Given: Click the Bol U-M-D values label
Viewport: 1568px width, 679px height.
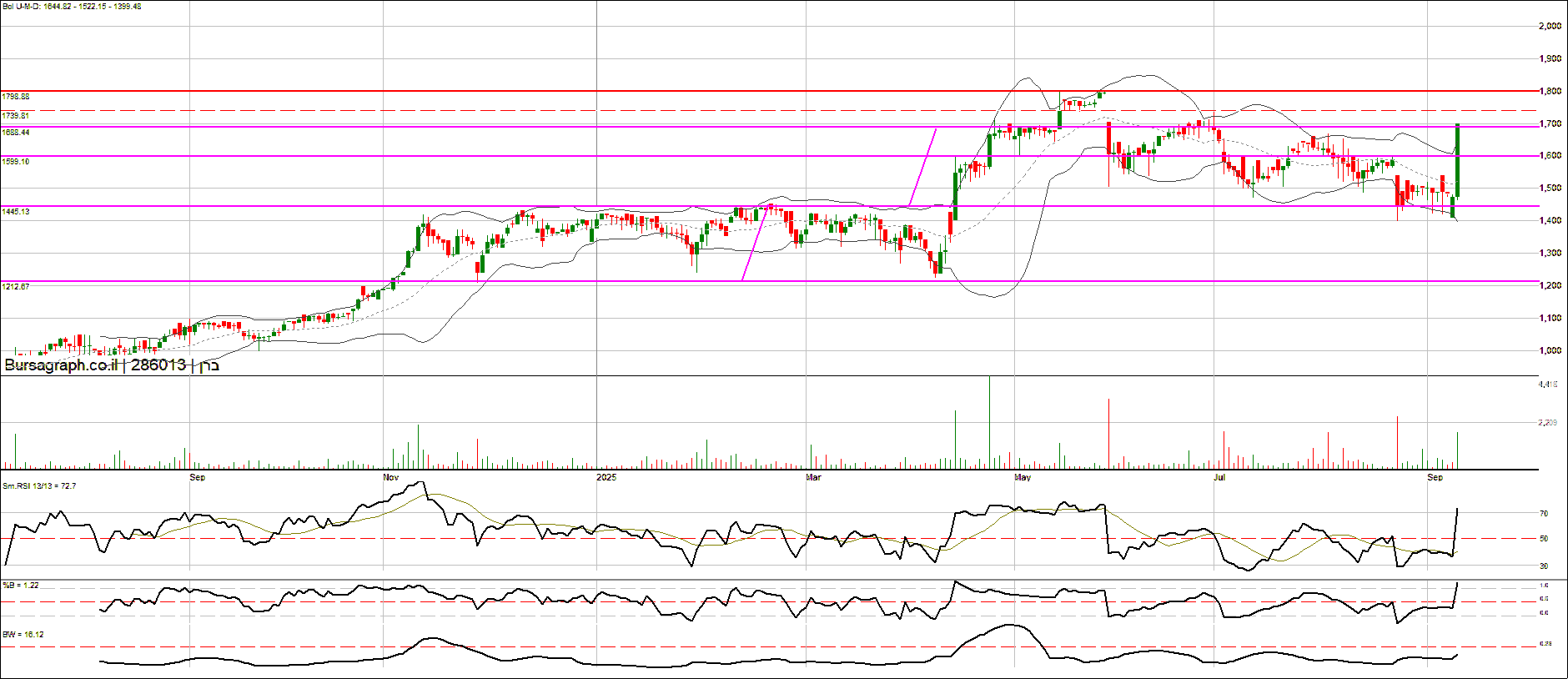Looking at the screenshot, I should (x=72, y=7).
